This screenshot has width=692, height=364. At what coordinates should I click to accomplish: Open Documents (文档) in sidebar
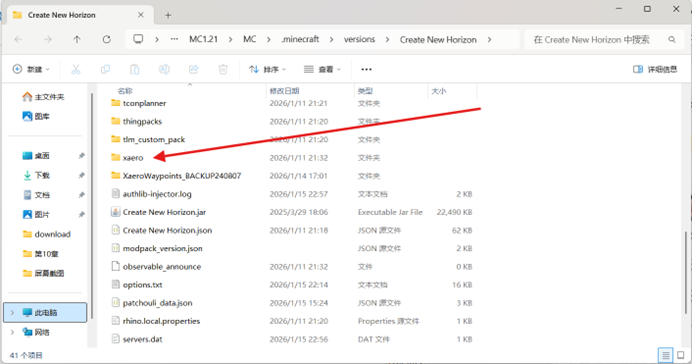[x=36, y=195]
